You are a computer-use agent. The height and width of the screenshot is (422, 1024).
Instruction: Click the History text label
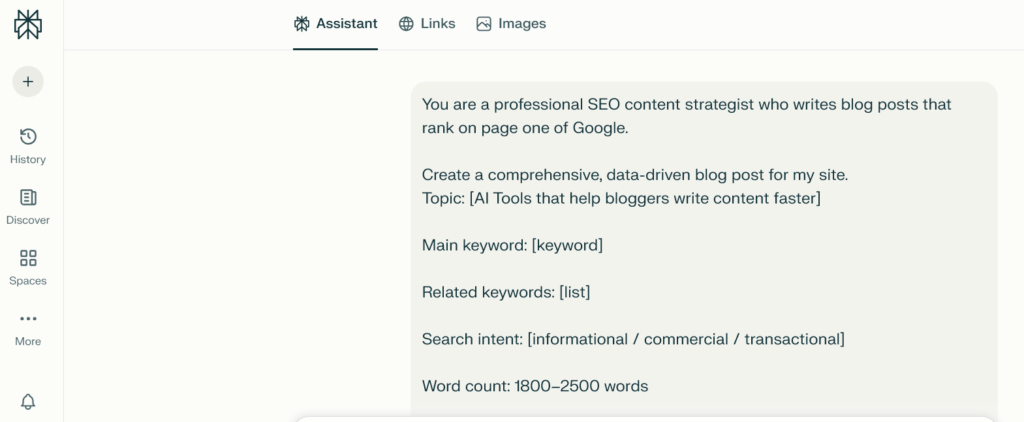pyautogui.click(x=28, y=160)
